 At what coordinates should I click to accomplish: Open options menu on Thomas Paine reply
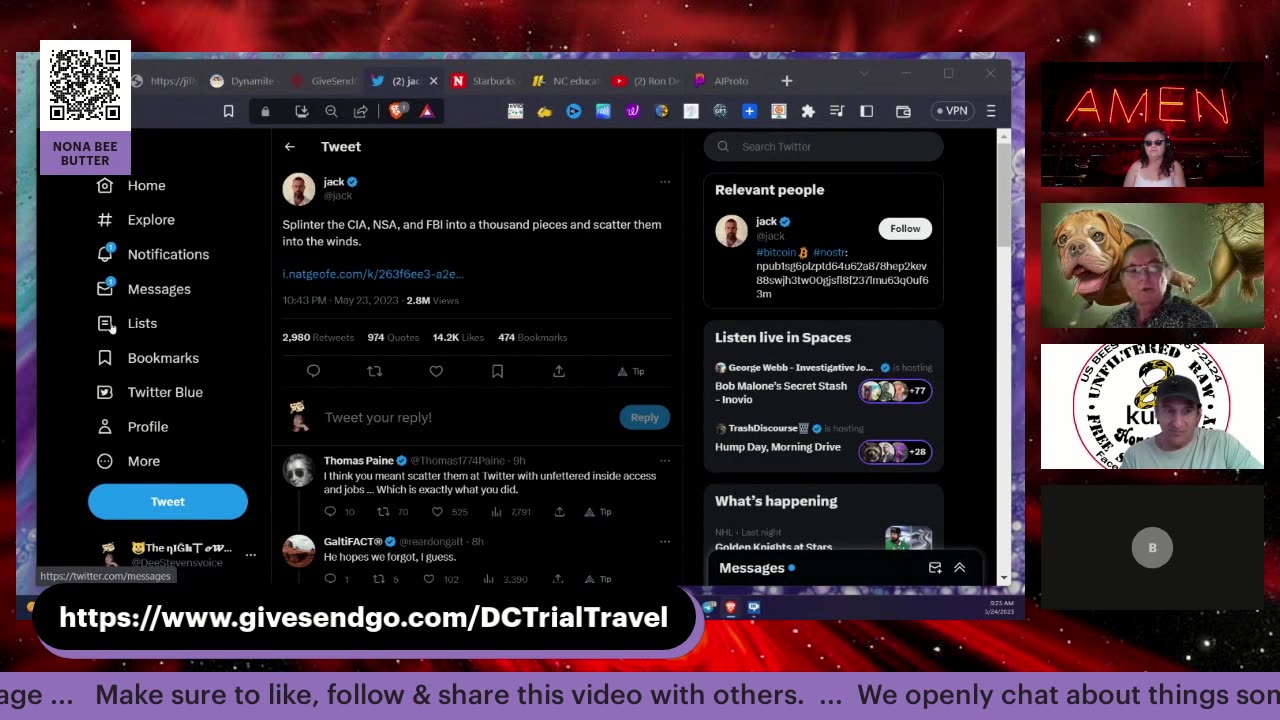click(x=664, y=461)
